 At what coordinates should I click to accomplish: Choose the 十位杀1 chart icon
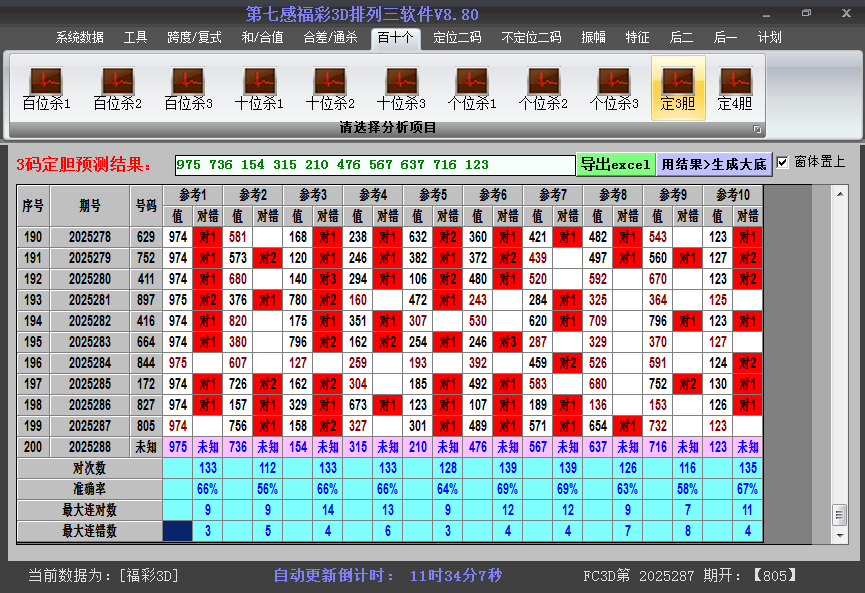coord(259,88)
